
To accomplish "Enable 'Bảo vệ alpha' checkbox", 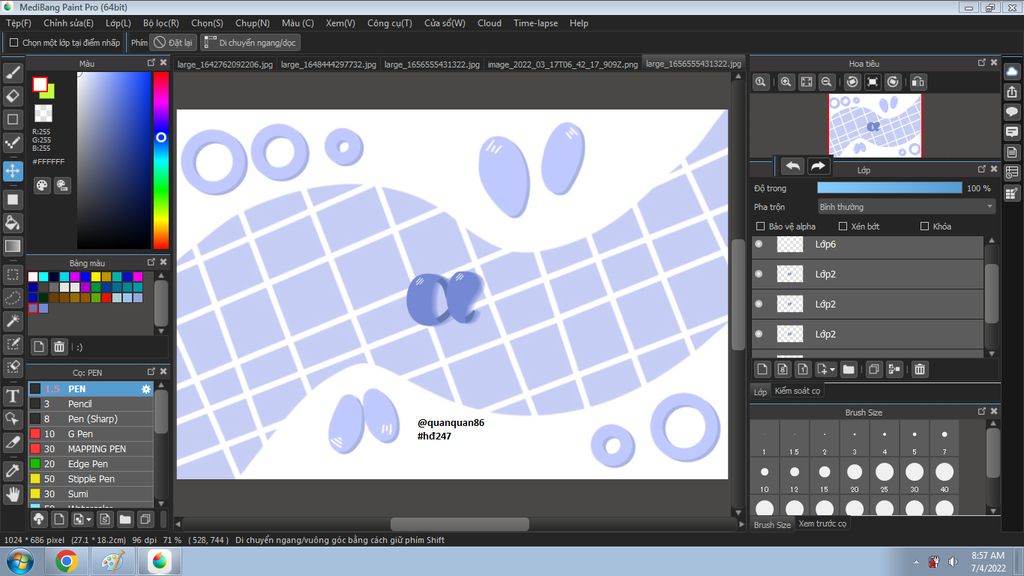I will click(x=760, y=226).
